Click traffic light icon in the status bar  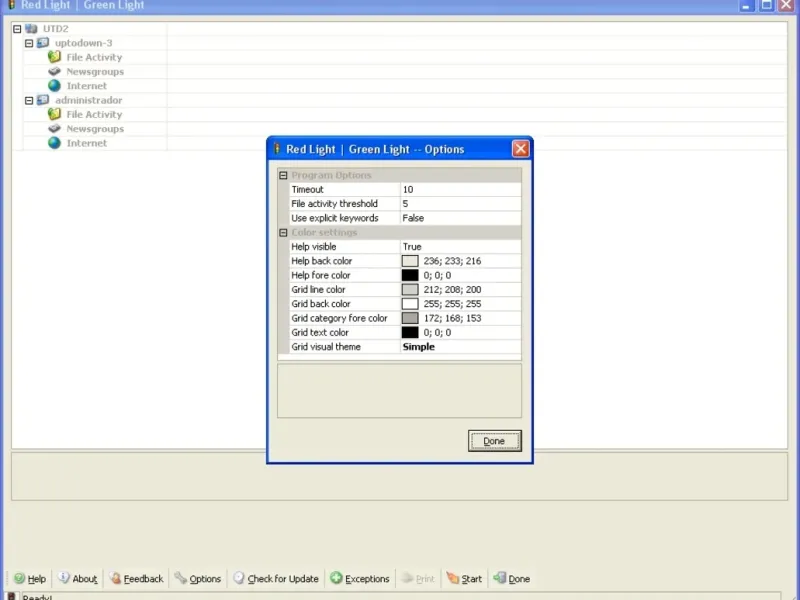coord(11,596)
